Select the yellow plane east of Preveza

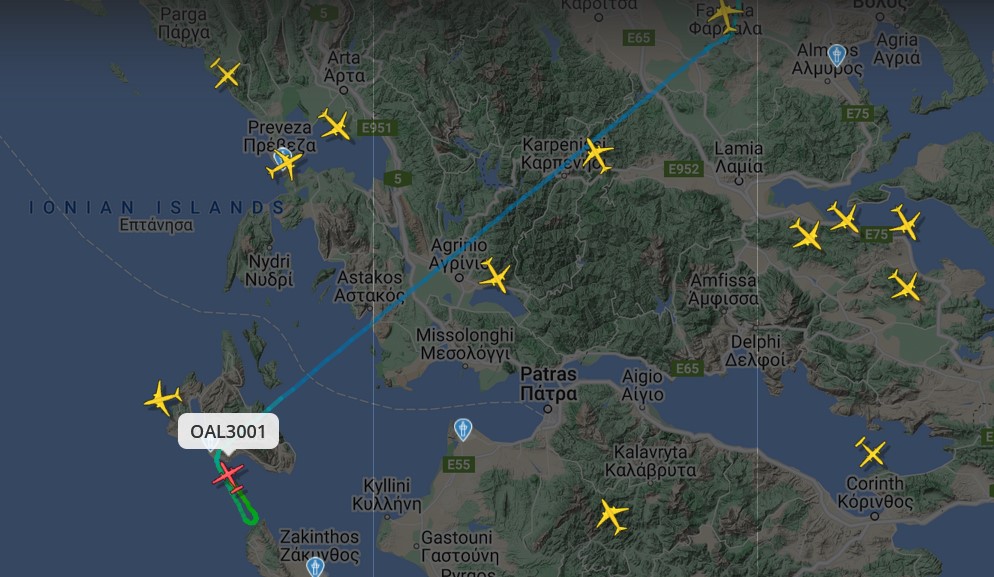coord(335,124)
